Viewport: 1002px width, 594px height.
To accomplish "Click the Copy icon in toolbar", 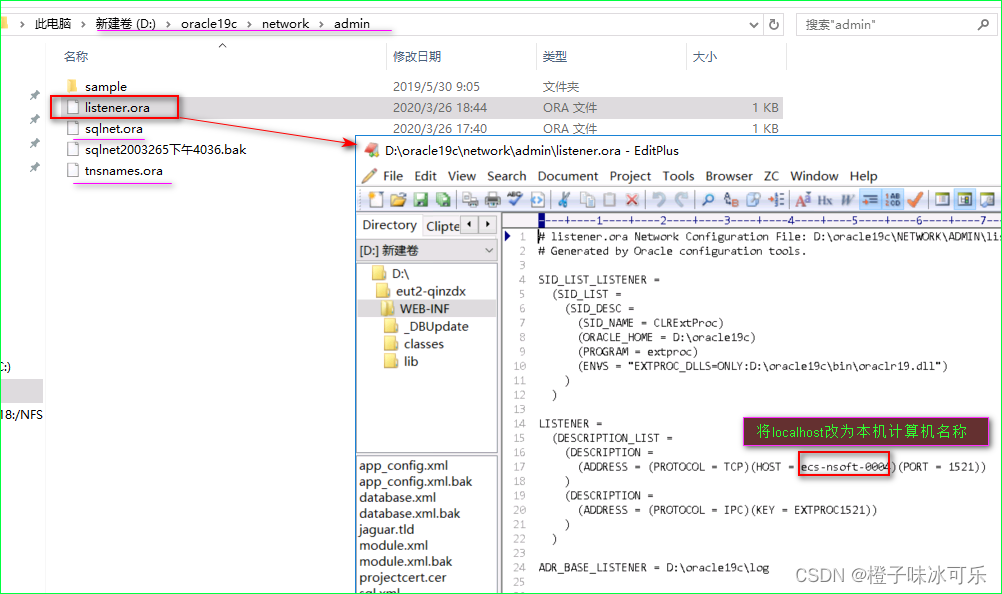I will pos(587,200).
